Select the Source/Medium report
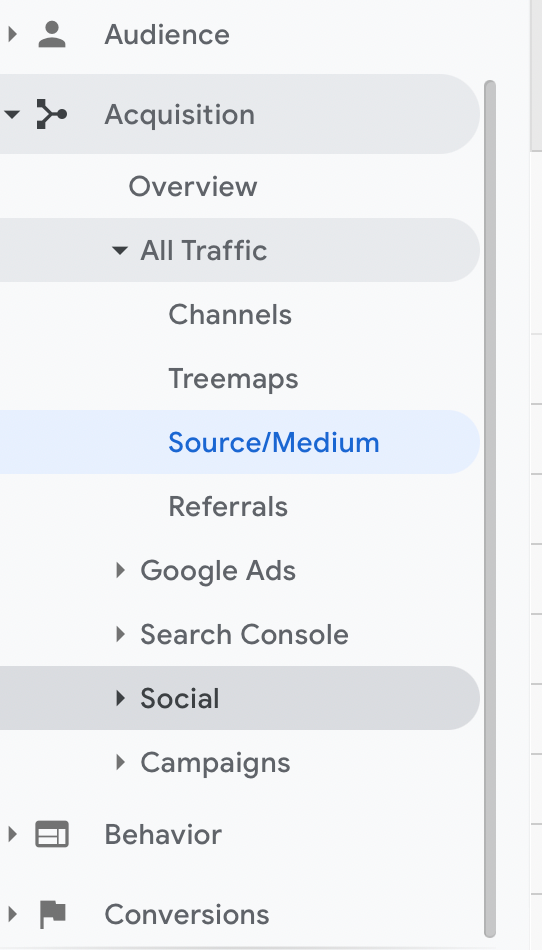This screenshot has height=950, width=542. pos(274,442)
